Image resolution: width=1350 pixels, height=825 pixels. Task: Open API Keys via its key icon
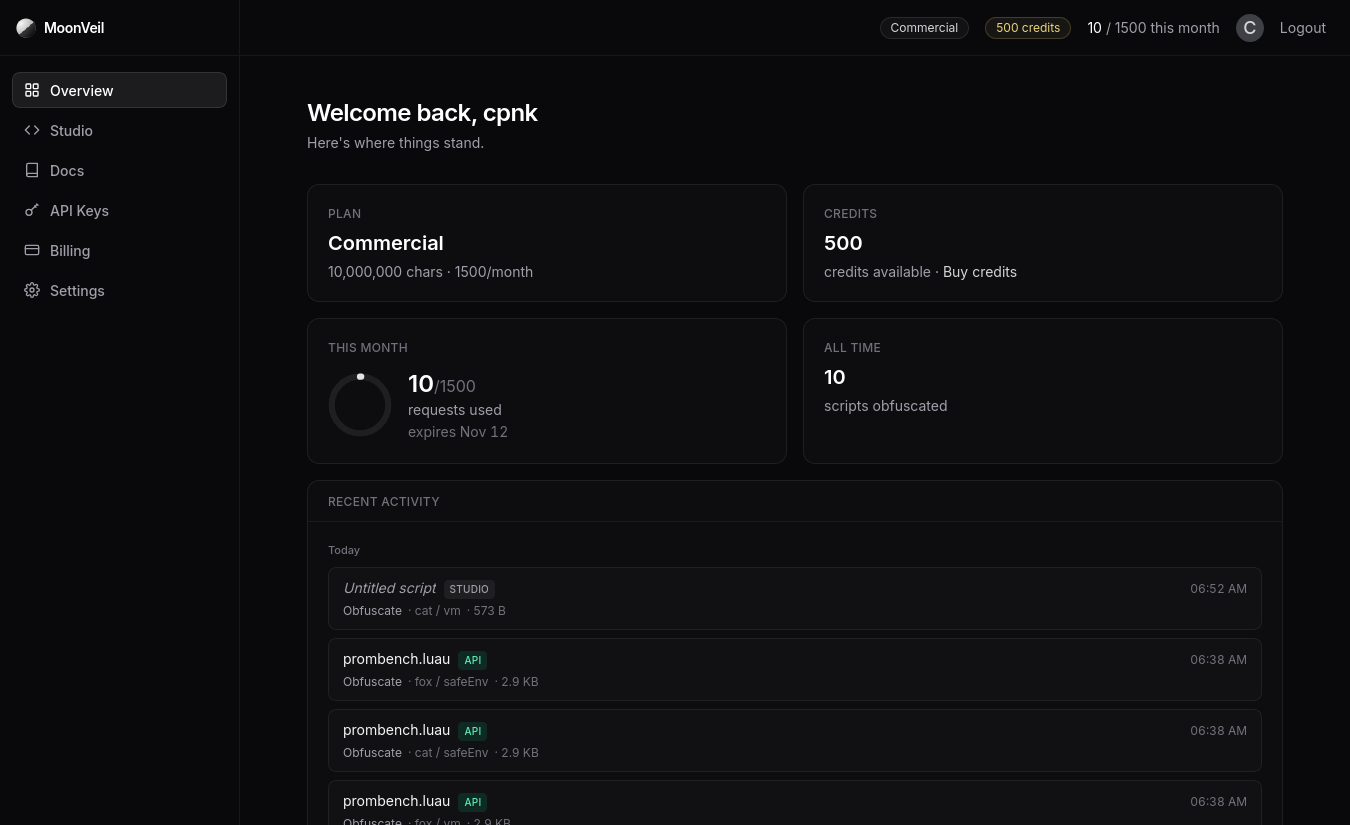tap(32, 210)
